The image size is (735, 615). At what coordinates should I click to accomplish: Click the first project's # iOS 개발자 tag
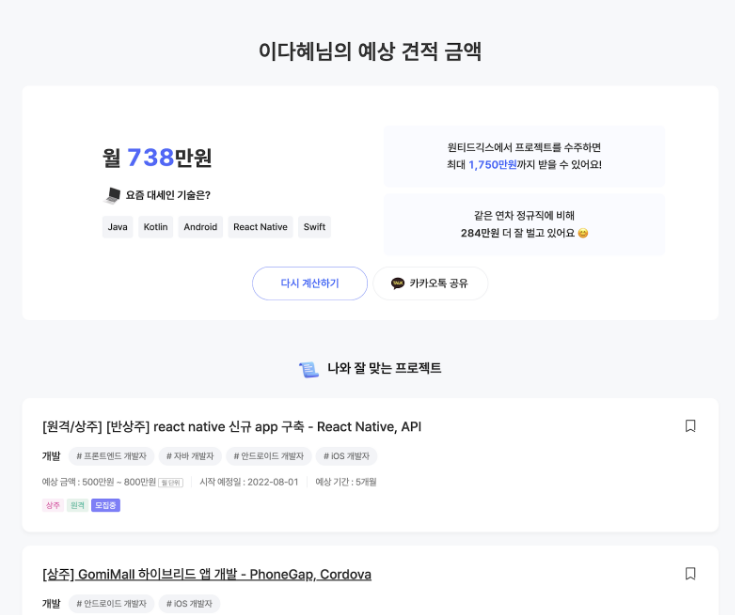click(347, 456)
